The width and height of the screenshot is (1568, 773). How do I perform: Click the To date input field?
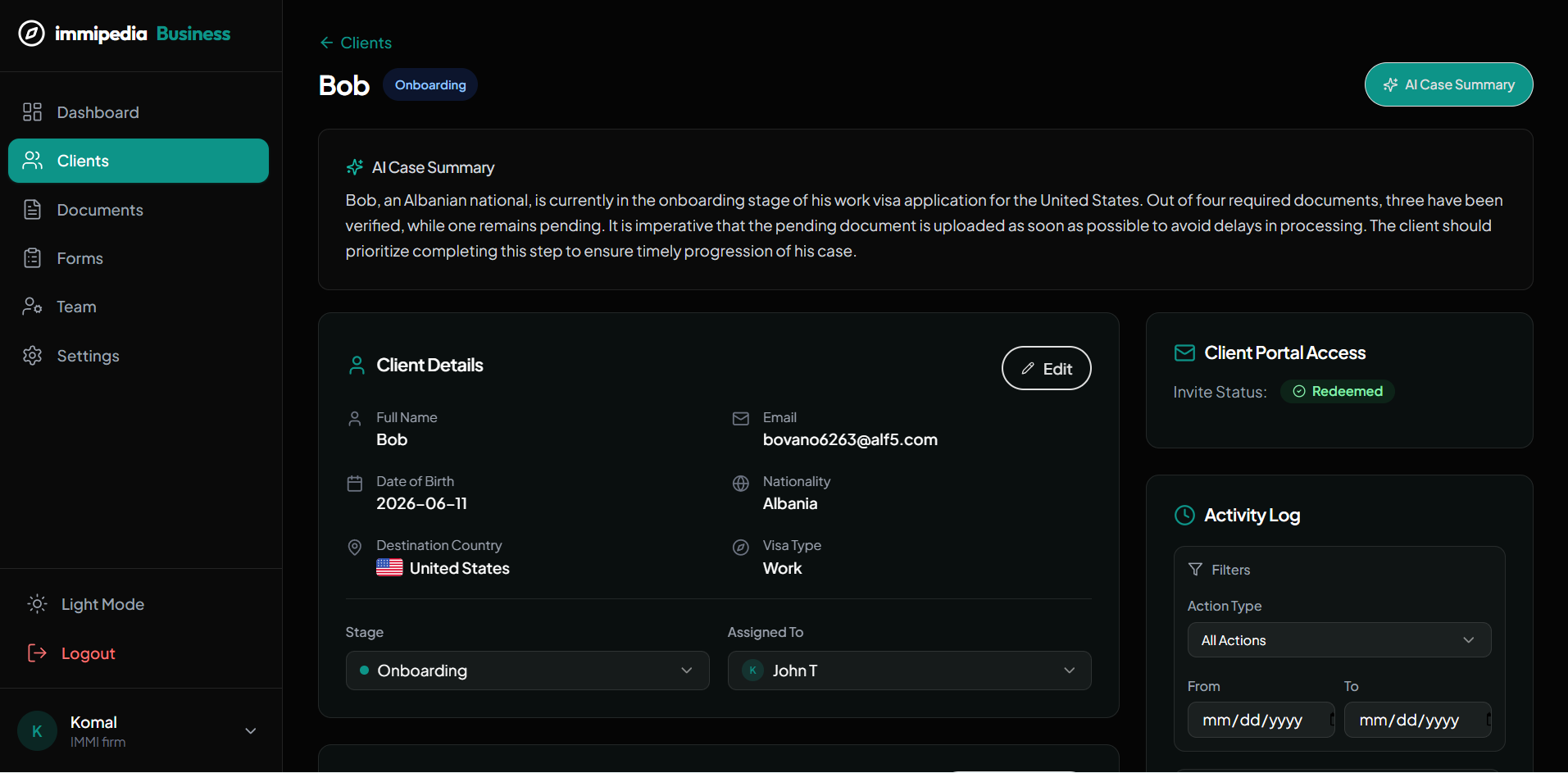[x=1417, y=720]
